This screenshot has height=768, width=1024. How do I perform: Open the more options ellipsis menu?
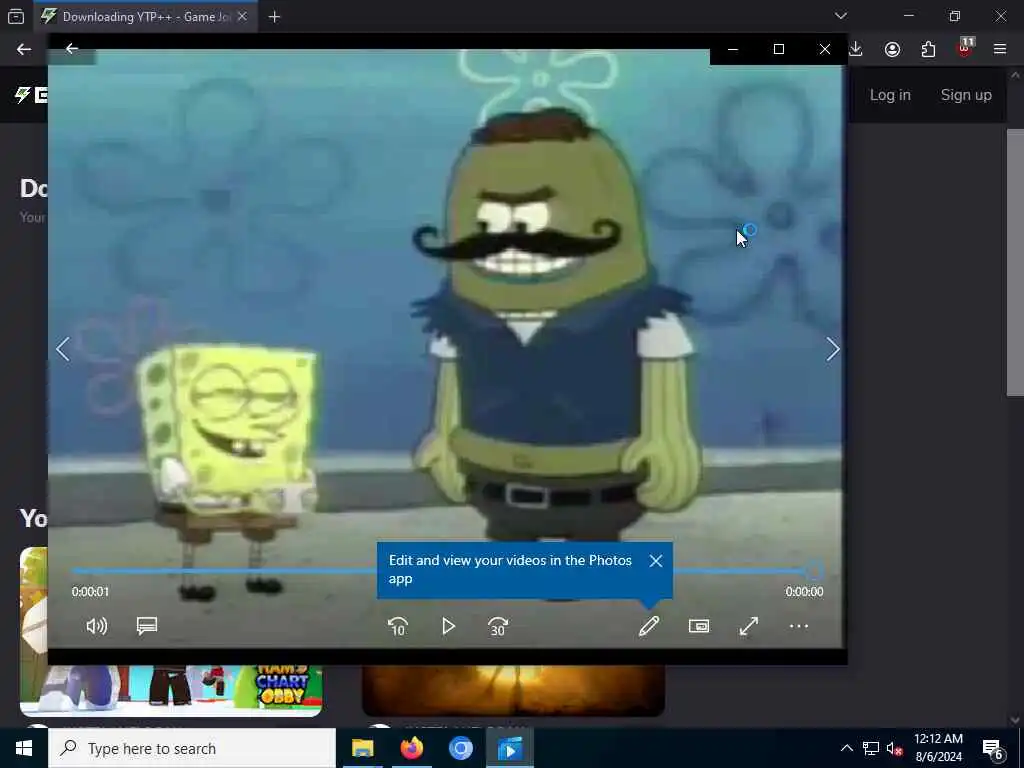(x=799, y=626)
